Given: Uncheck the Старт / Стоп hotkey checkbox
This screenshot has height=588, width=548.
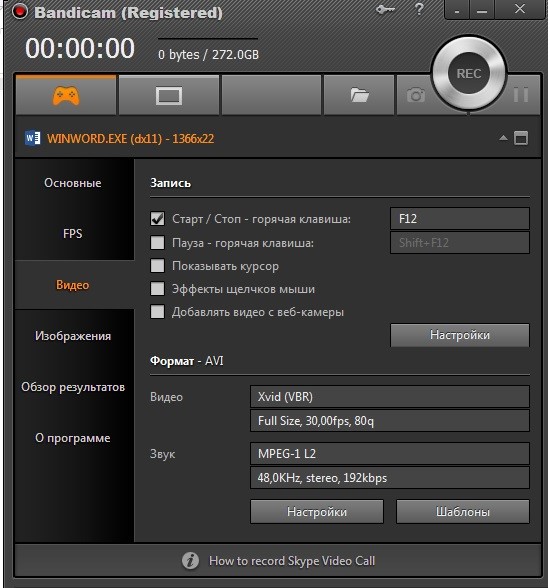Looking at the screenshot, I should (157, 219).
